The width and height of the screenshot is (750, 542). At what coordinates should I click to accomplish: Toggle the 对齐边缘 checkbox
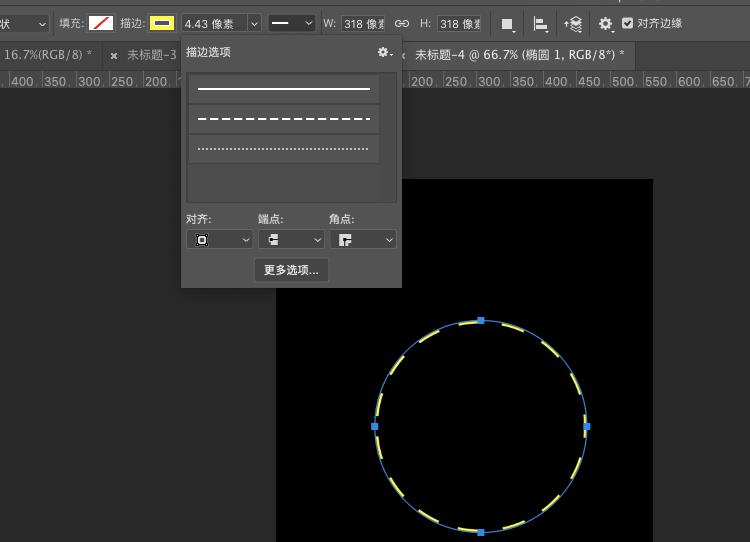click(627, 23)
